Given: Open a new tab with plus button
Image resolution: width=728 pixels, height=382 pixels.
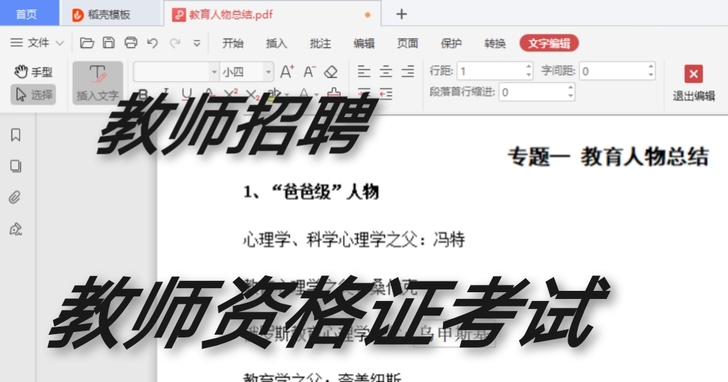Looking at the screenshot, I should click(x=402, y=14).
